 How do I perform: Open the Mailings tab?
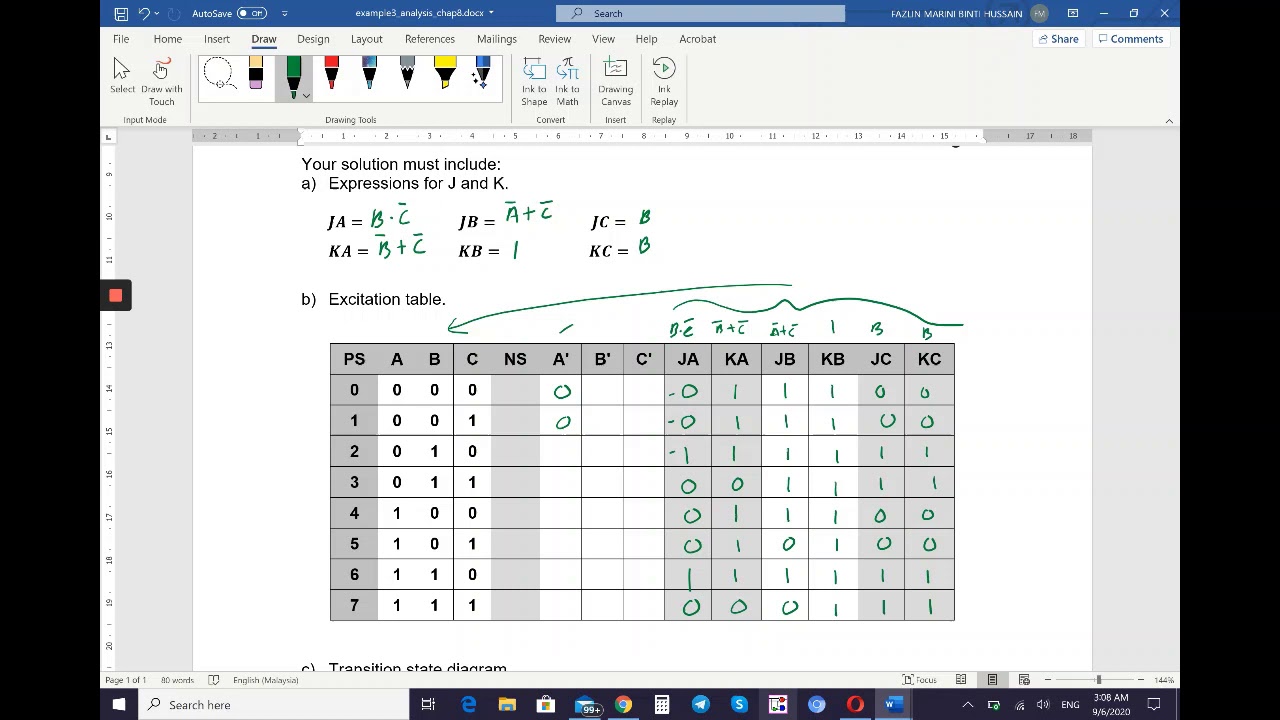pyautogui.click(x=496, y=39)
